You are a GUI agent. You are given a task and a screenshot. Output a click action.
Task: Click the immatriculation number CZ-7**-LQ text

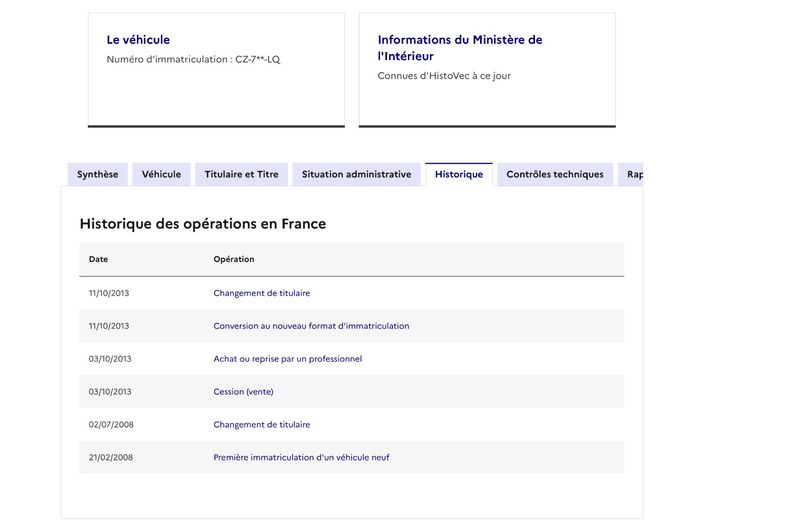[258, 59]
